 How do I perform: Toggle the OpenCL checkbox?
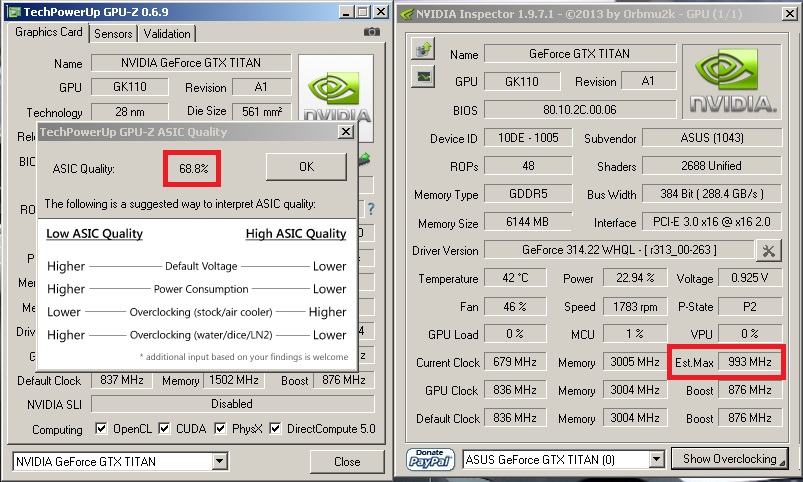[x=101, y=428]
